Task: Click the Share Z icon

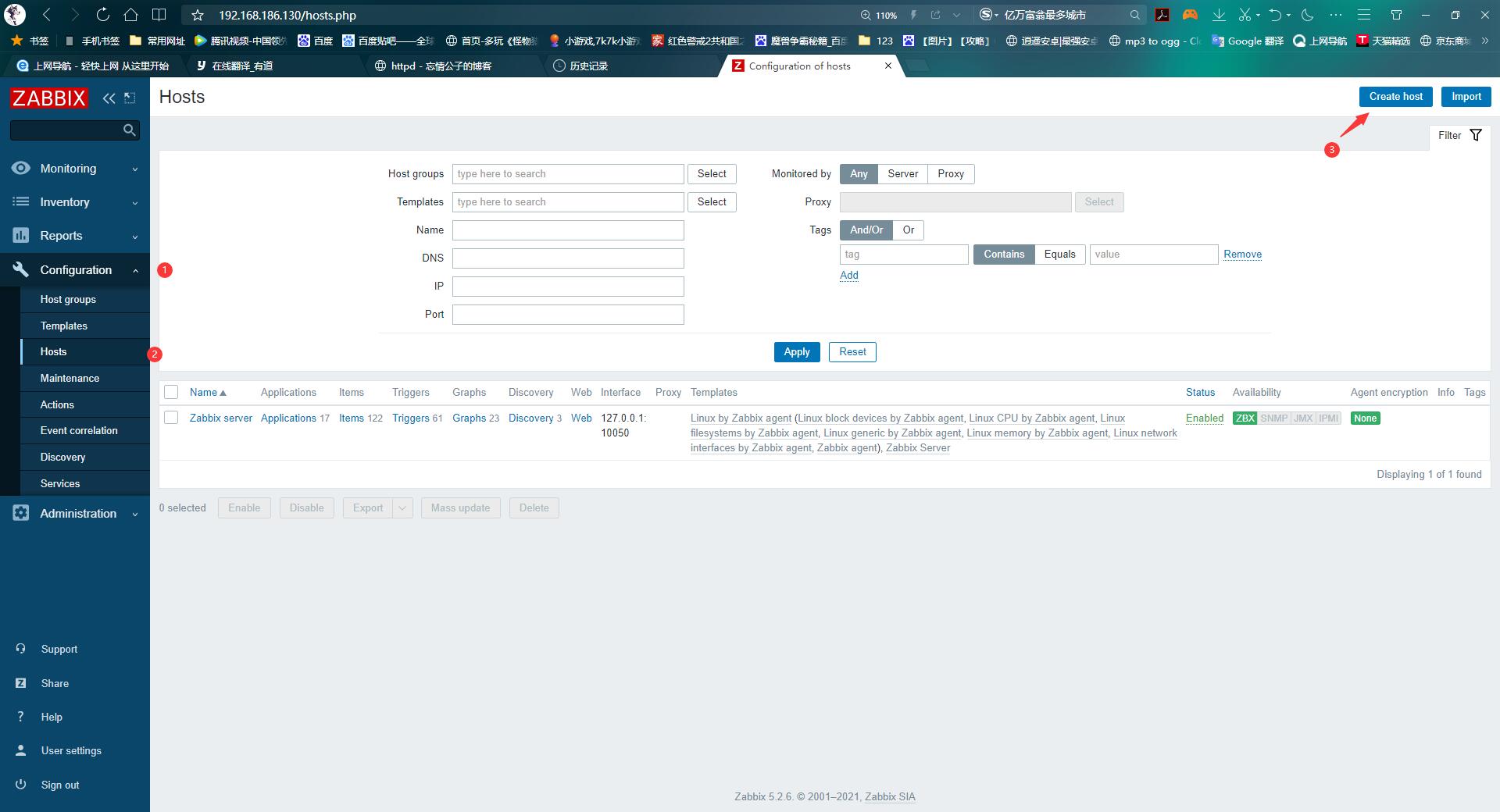Action: pos(21,683)
